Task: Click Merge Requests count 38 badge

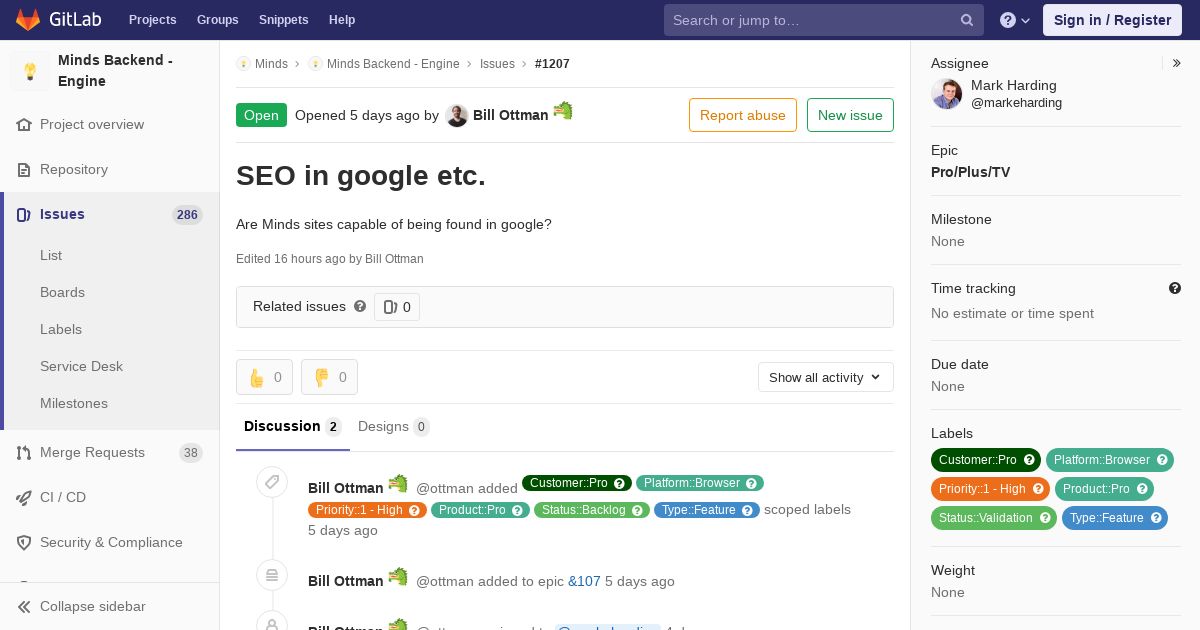Action: pos(190,453)
